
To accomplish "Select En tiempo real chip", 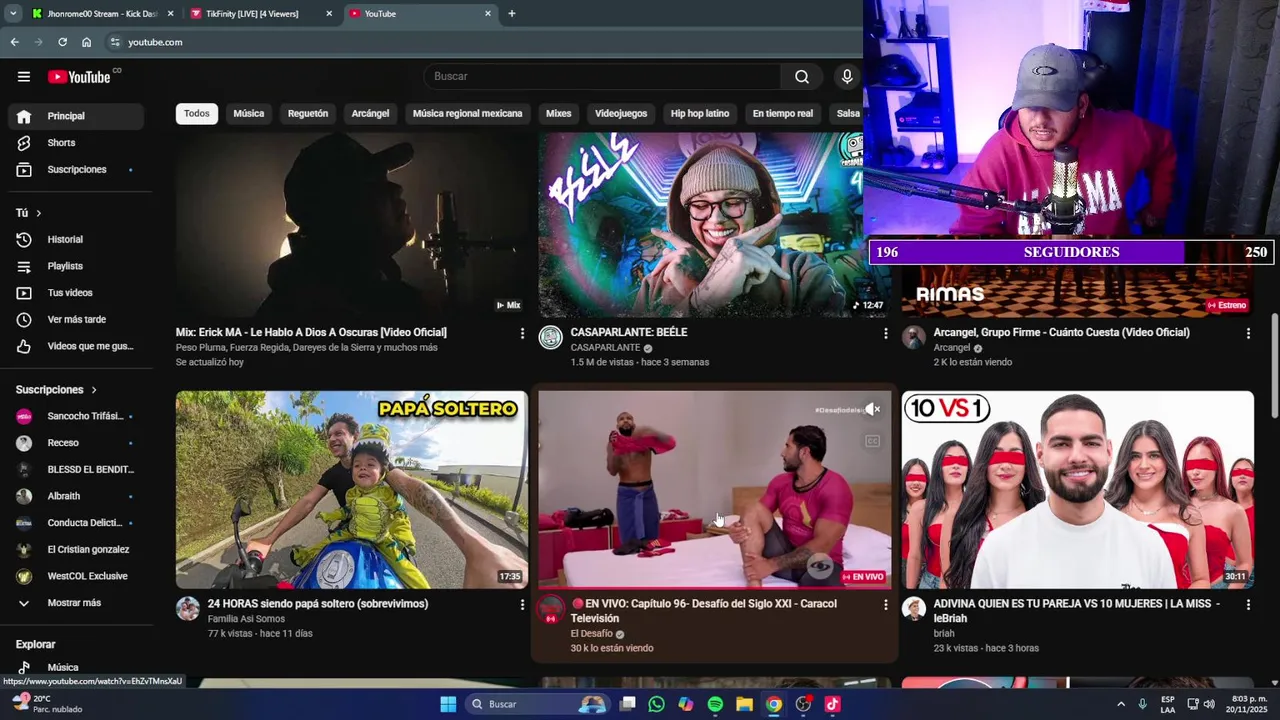I will [x=783, y=113].
